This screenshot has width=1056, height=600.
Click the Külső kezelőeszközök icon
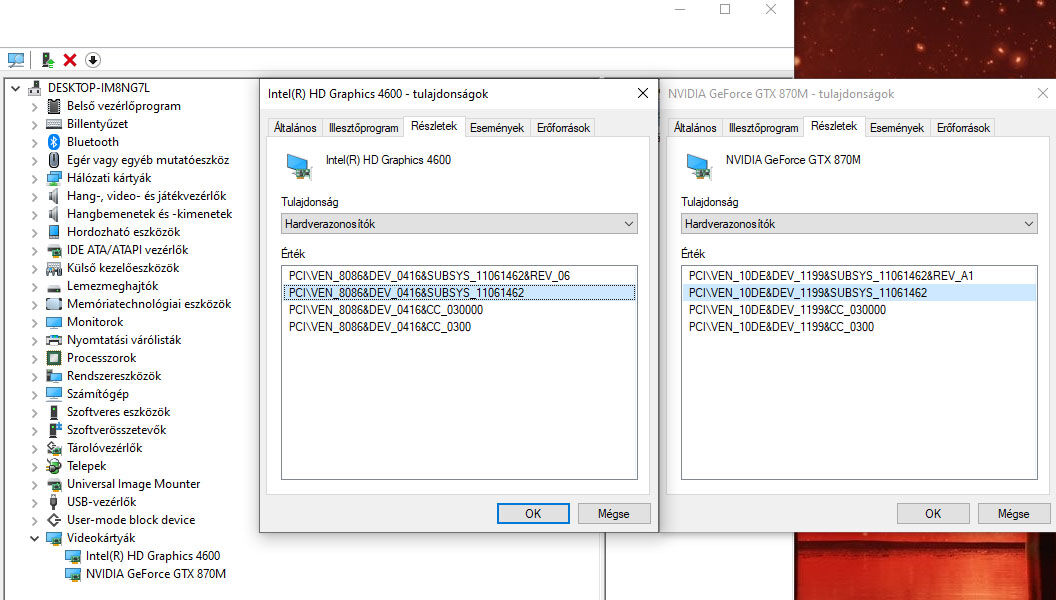pos(54,268)
